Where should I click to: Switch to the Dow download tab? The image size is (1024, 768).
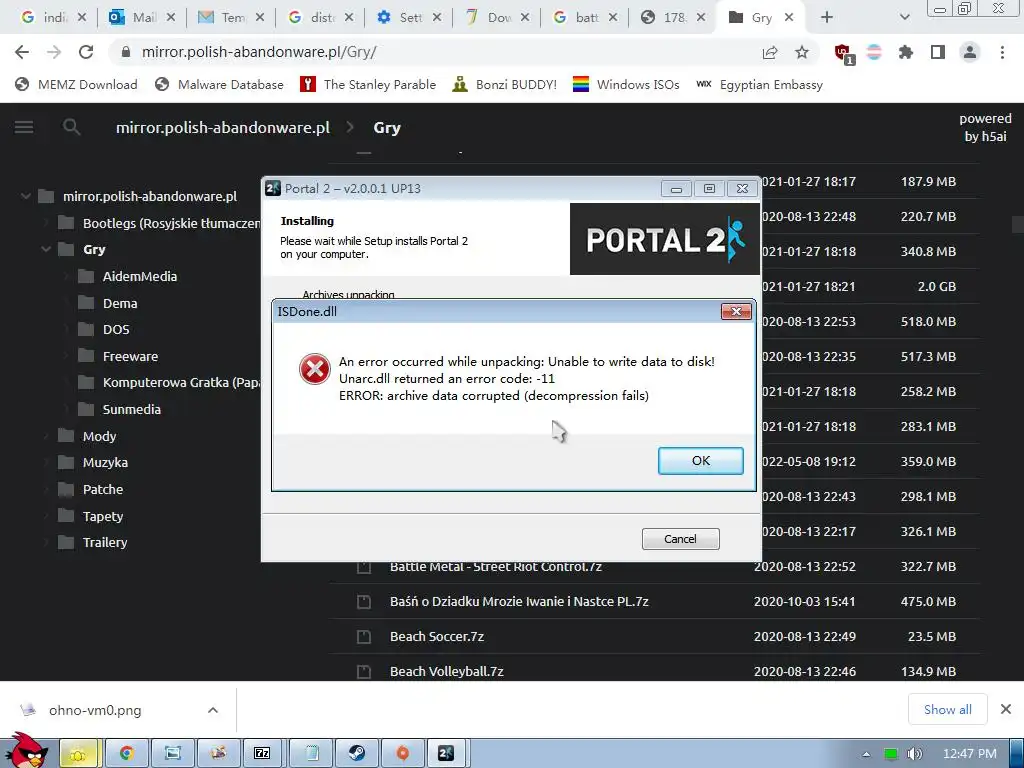point(496,18)
